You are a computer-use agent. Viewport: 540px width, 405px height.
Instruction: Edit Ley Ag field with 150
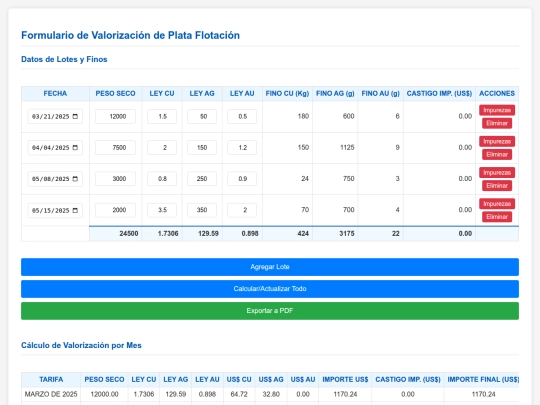tap(202, 147)
